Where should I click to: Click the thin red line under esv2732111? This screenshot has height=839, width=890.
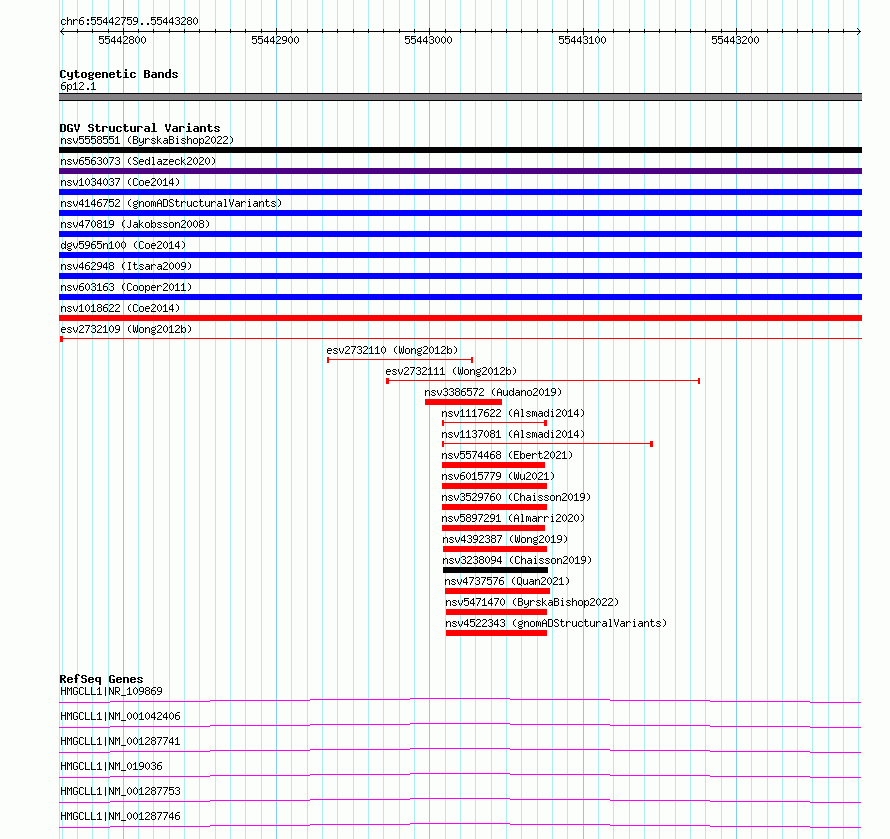click(x=543, y=381)
